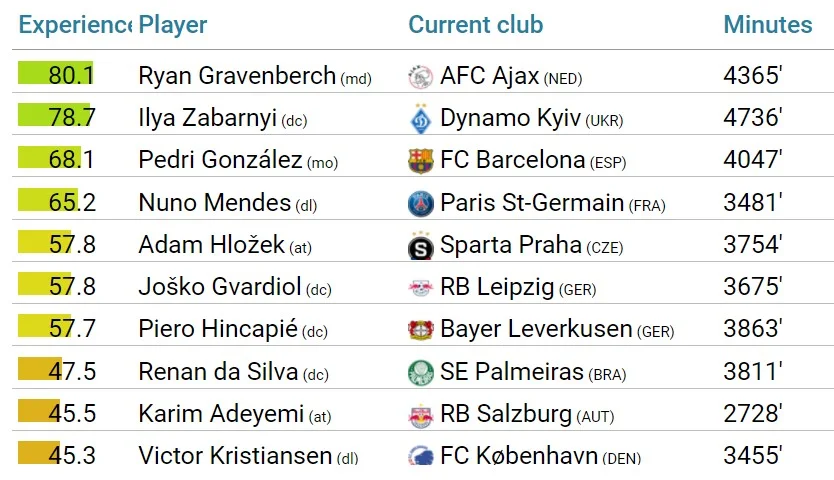Click the Sparta Praha club logo
The image size is (834, 480).
coord(420,246)
